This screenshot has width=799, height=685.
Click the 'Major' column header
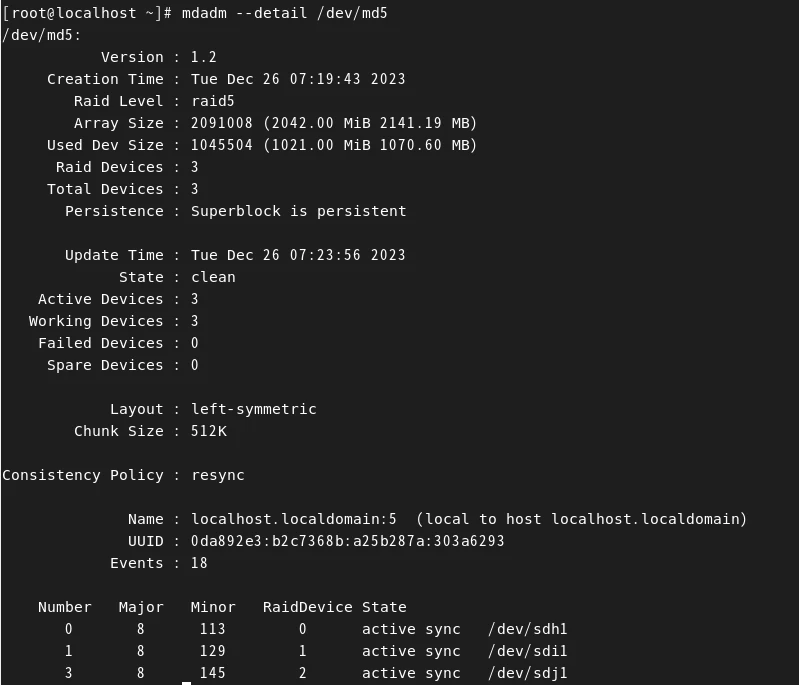pyautogui.click(x=141, y=607)
